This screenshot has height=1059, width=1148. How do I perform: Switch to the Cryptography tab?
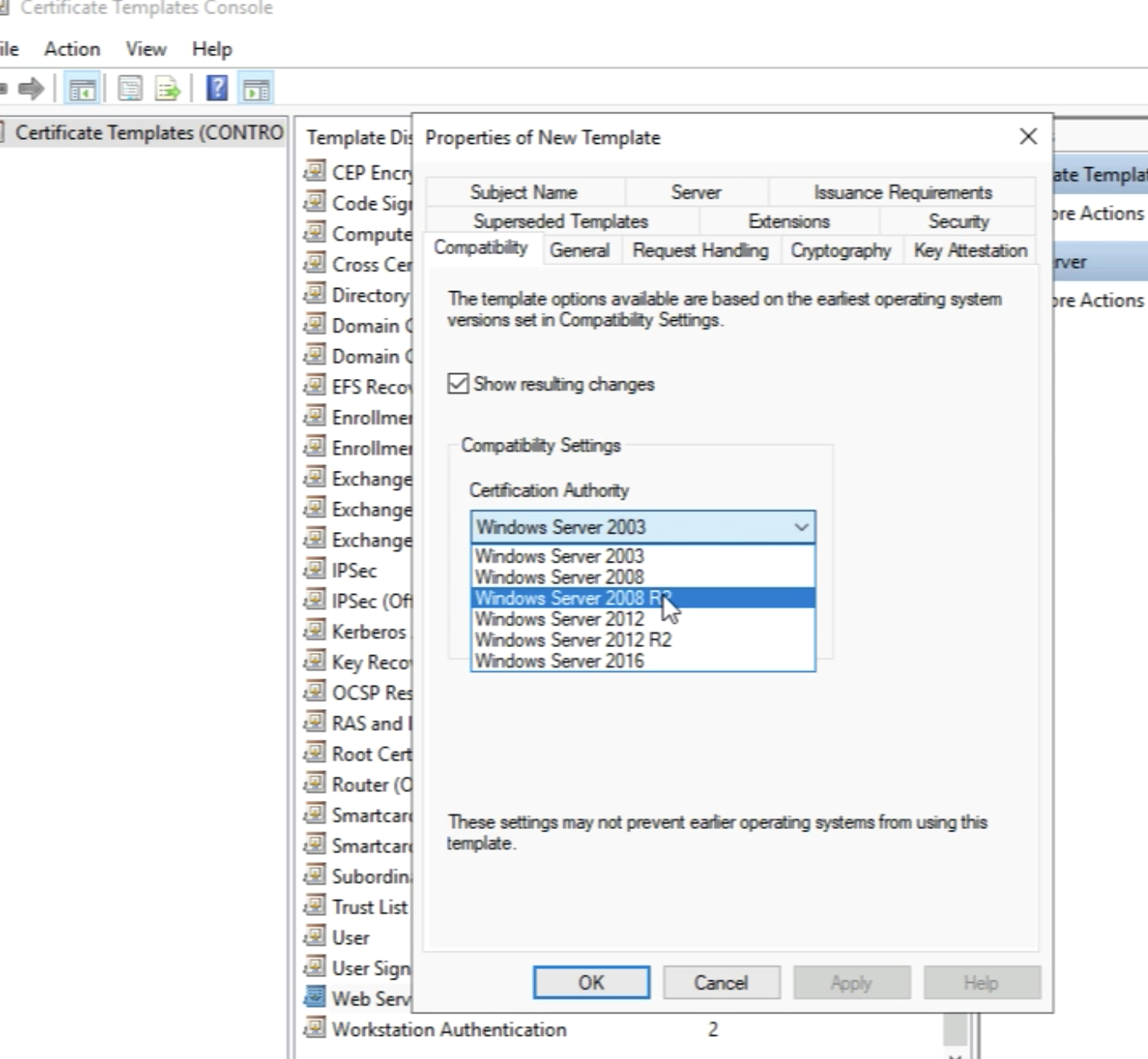(x=840, y=251)
